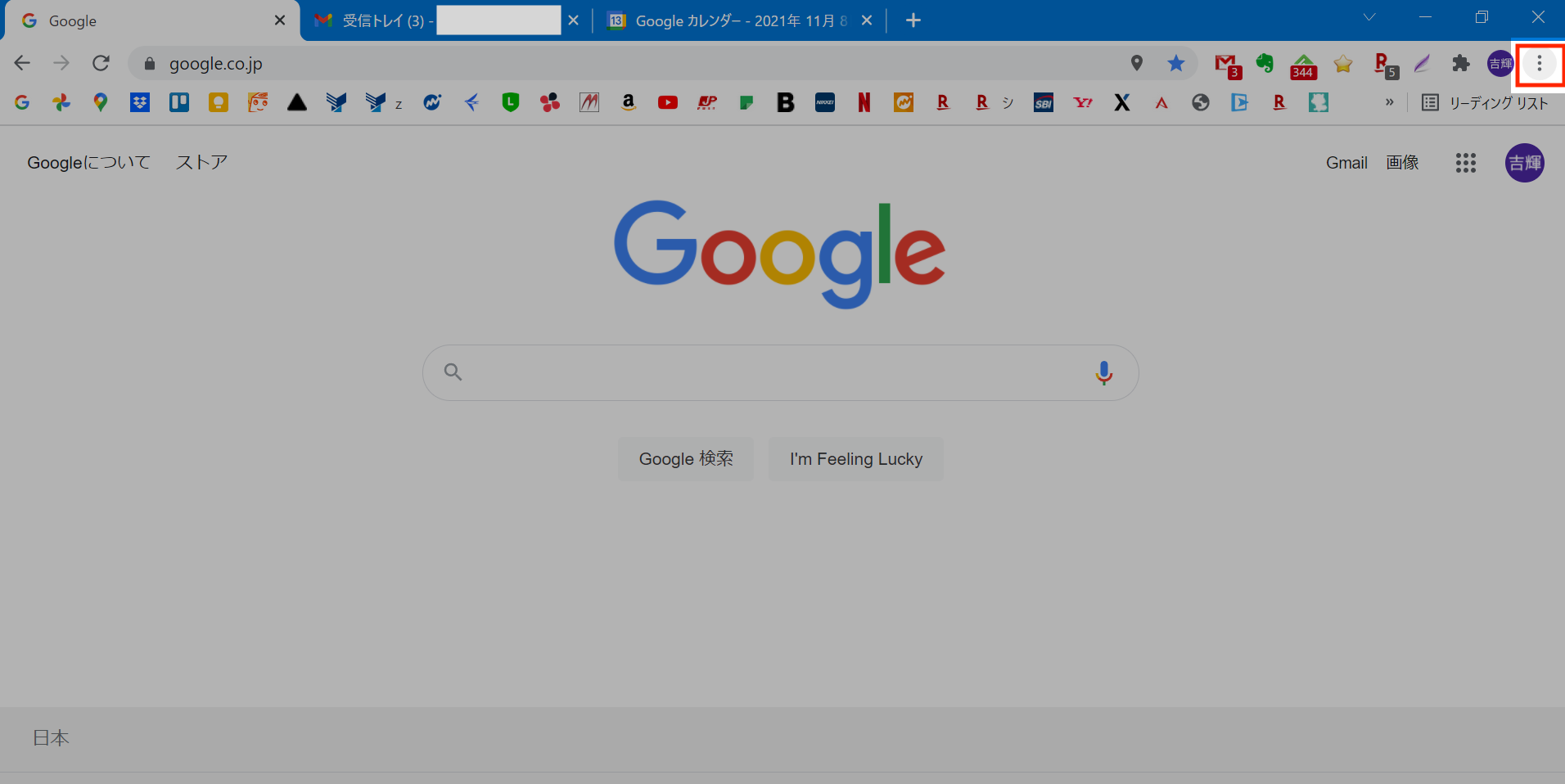
Task: Open the Google apps grid launcher
Action: click(x=1465, y=163)
